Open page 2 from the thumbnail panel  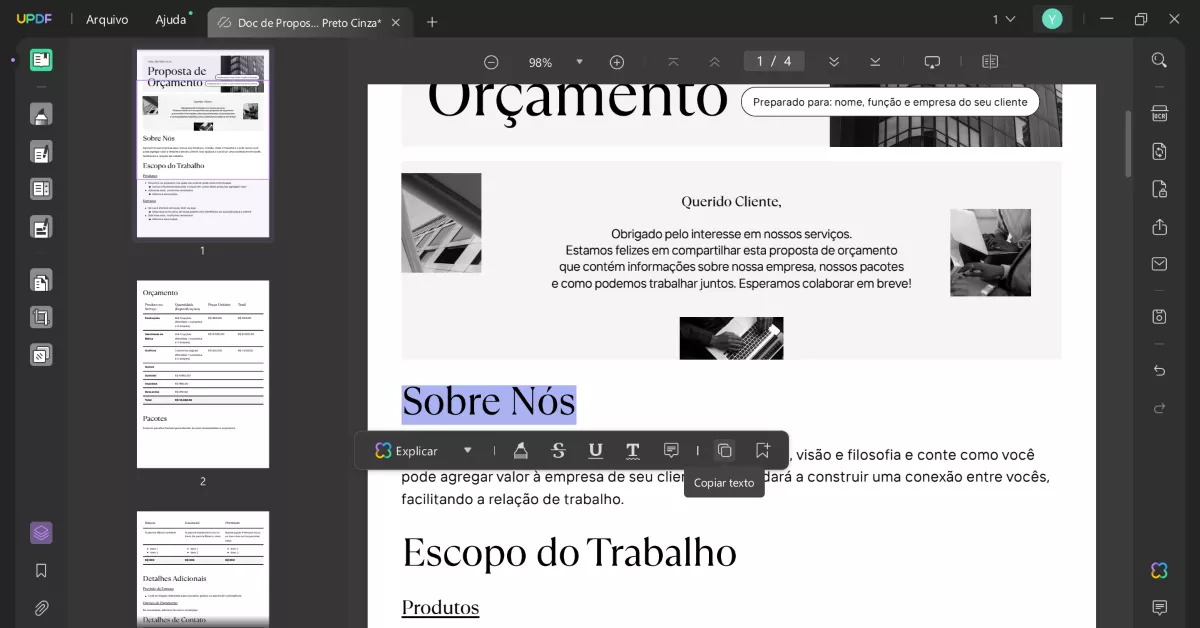click(202, 374)
